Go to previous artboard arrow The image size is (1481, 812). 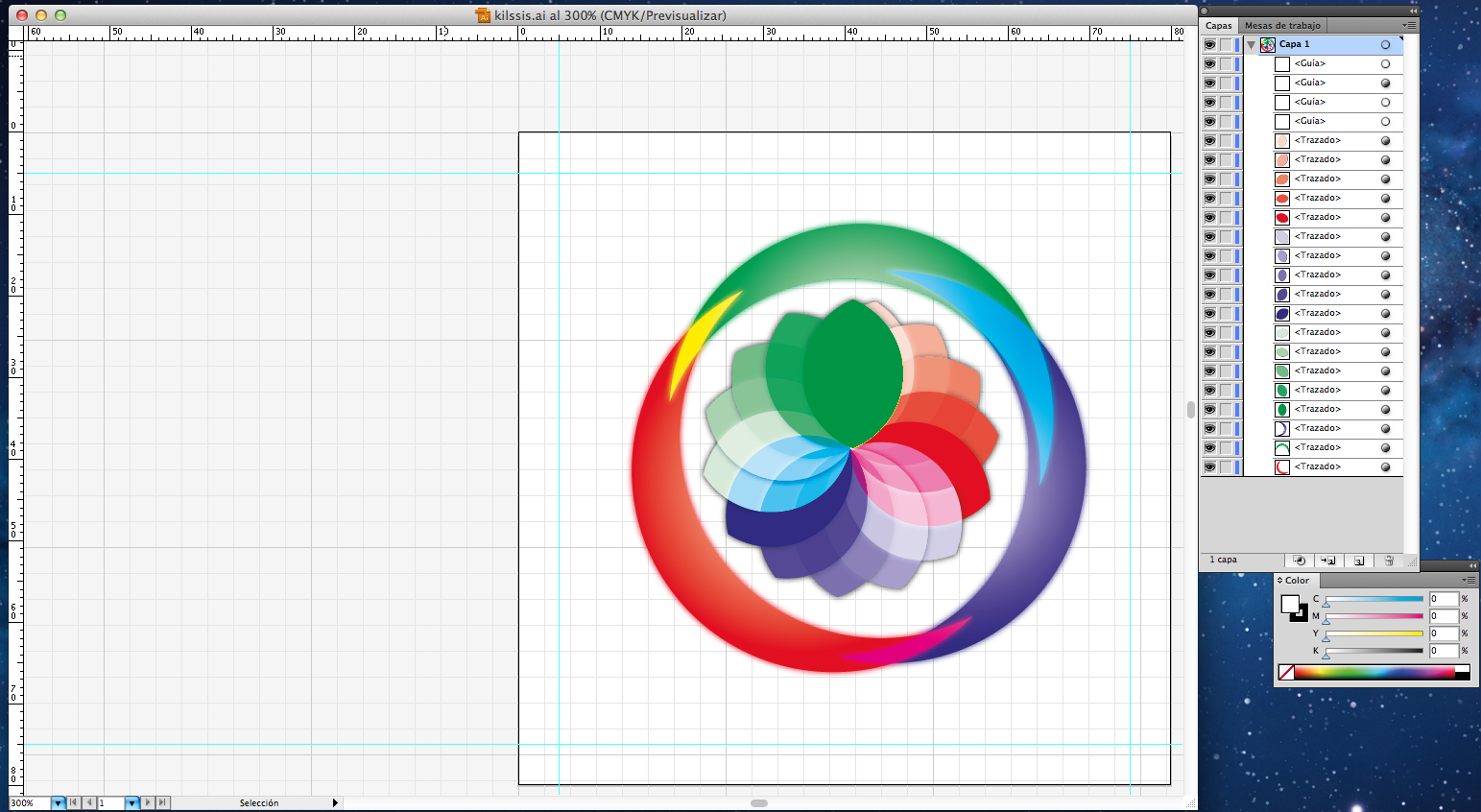(89, 802)
